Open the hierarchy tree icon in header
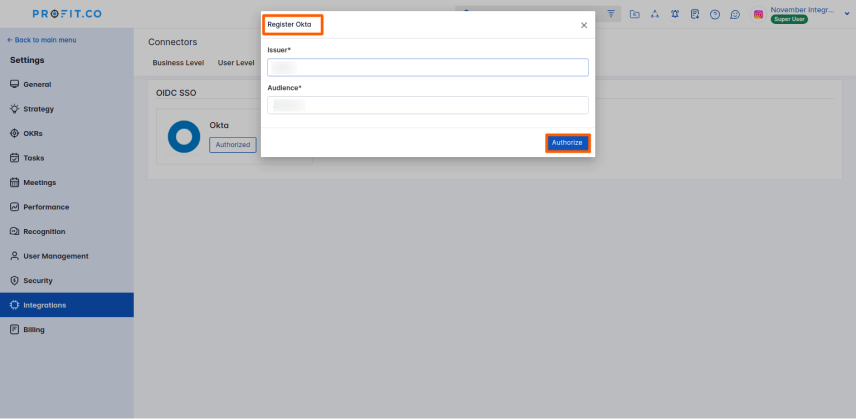Image resolution: width=856 pixels, height=419 pixels. pyautogui.click(x=655, y=14)
